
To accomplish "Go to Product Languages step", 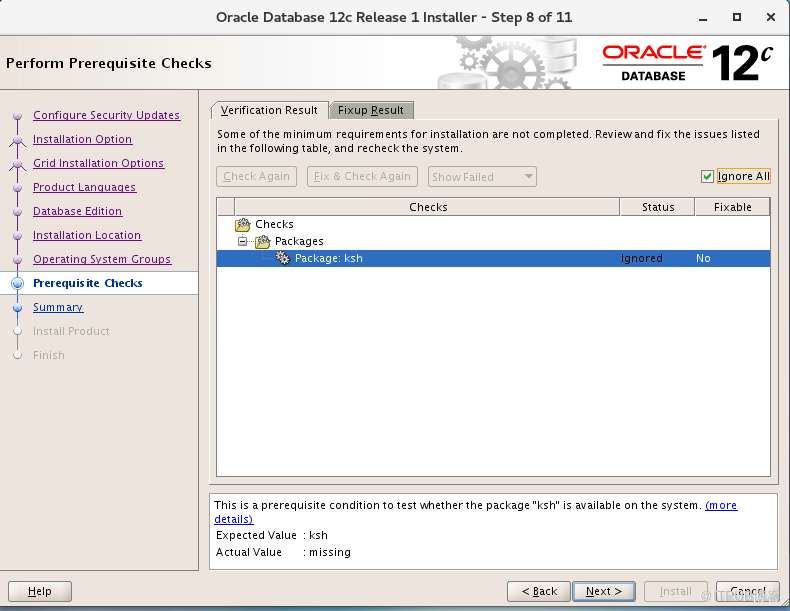I will pos(85,187).
